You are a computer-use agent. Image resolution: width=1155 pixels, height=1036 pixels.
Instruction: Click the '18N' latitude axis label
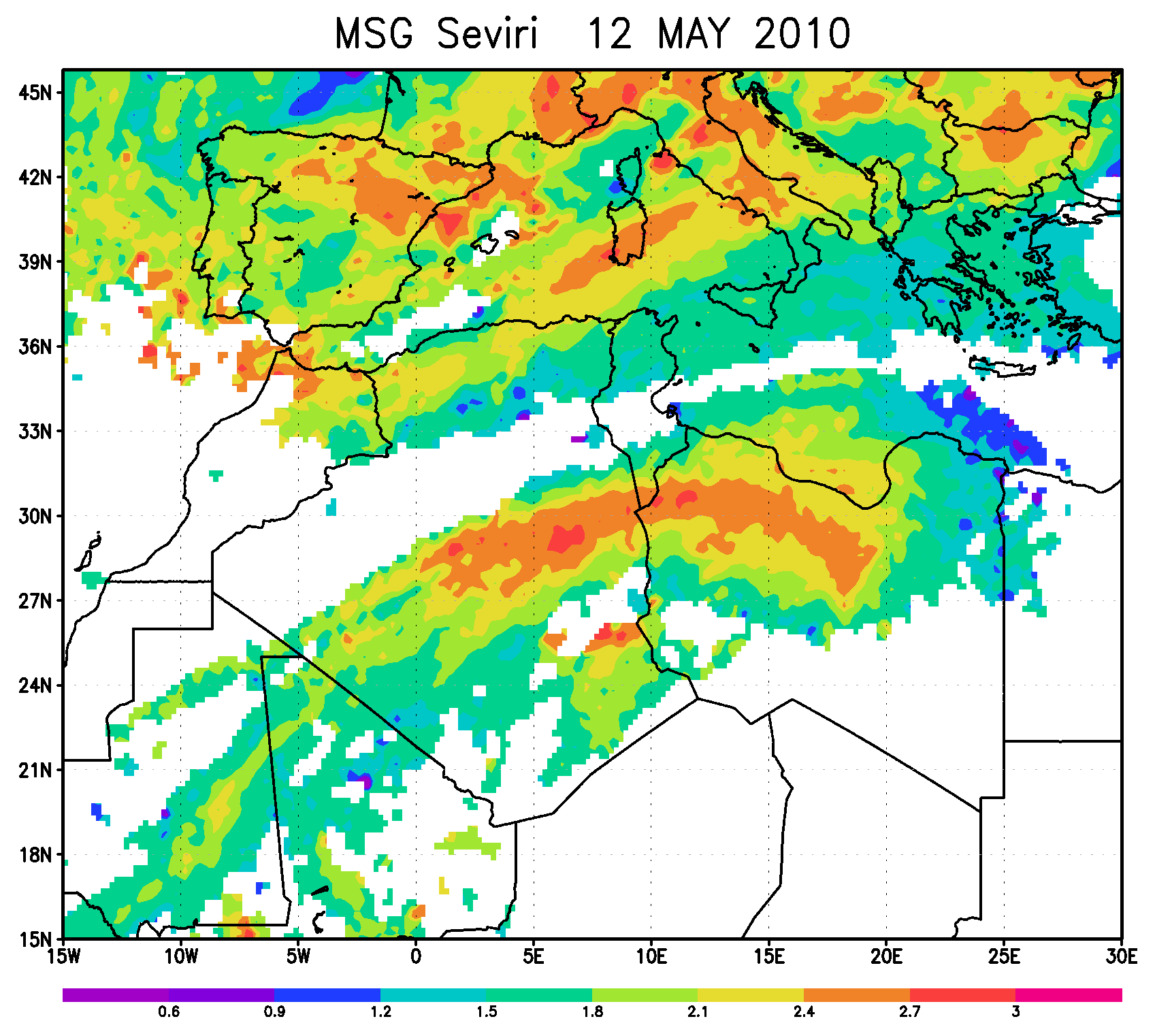coord(36,855)
